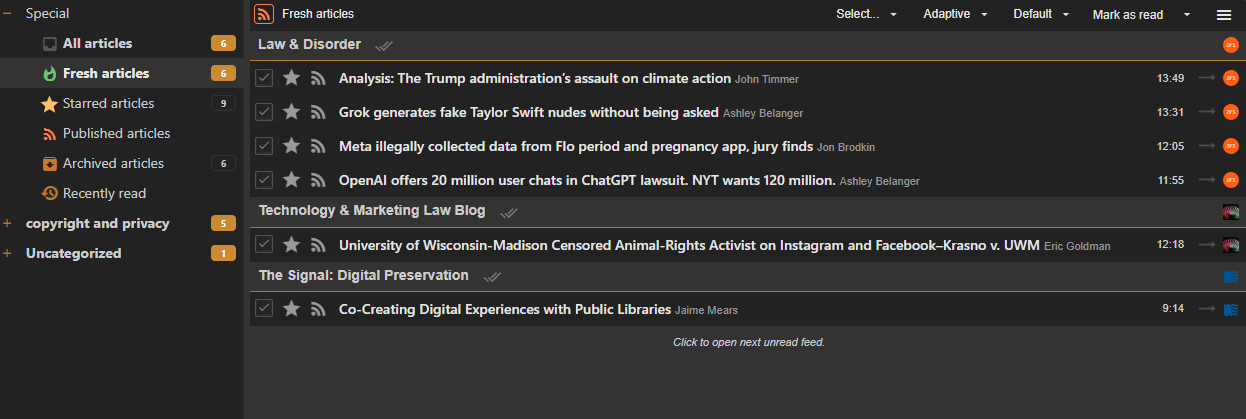This screenshot has height=419, width=1246.
Task: Click arrow icon on Co-Creating Digital Experiences row
Action: [x=1206, y=309]
